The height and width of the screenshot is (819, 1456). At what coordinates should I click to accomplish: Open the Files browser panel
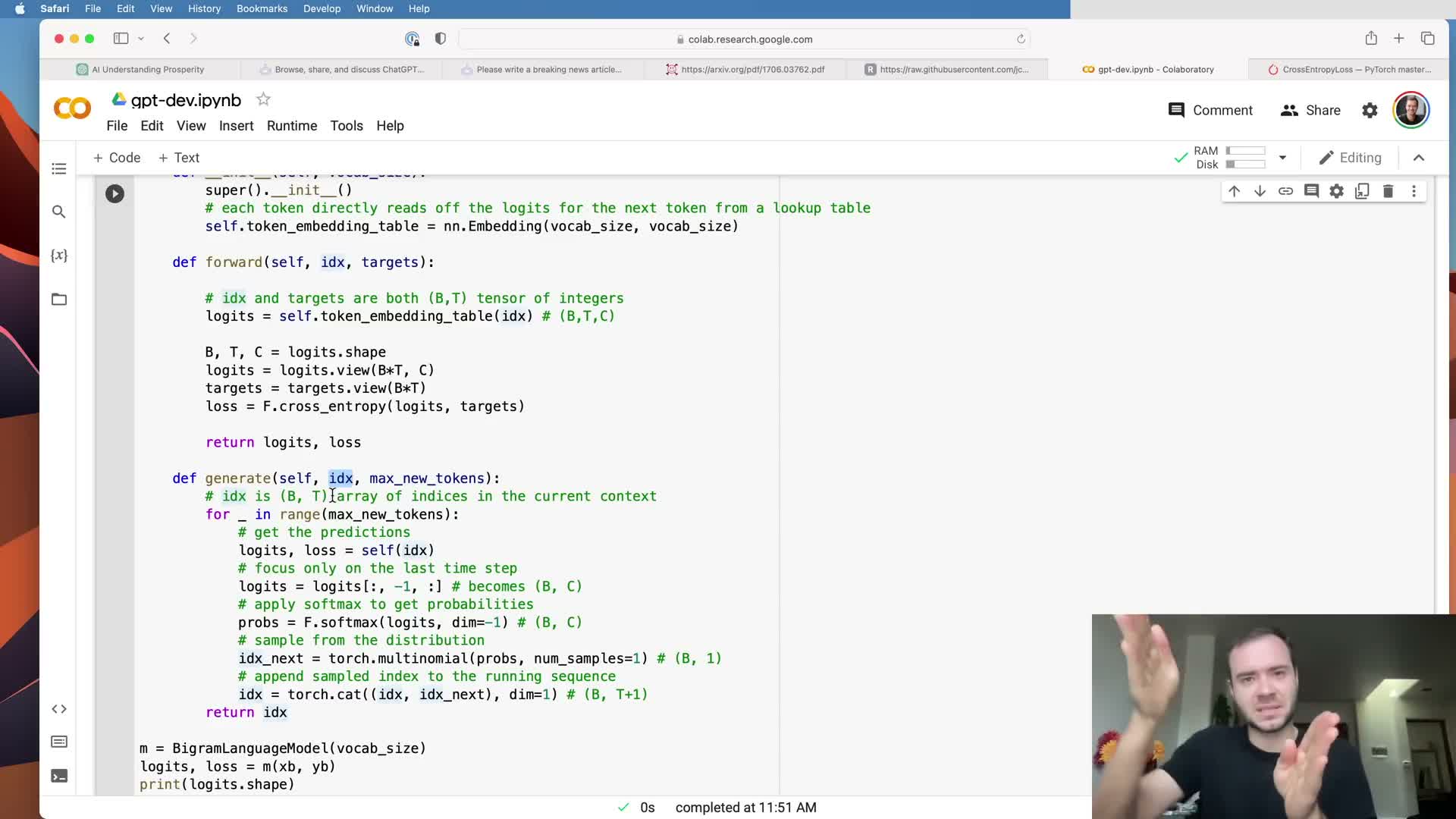point(59,300)
